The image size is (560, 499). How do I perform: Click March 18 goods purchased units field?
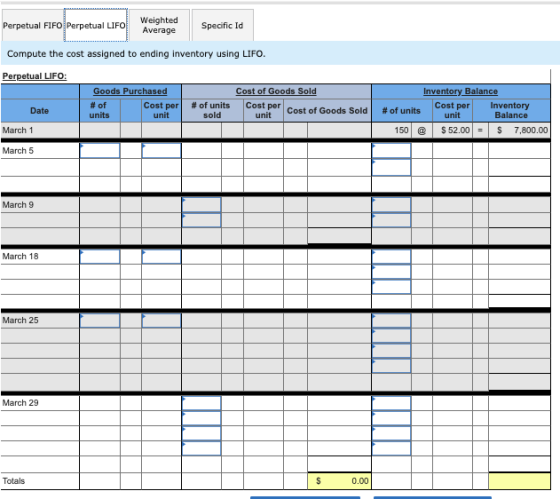(100, 256)
